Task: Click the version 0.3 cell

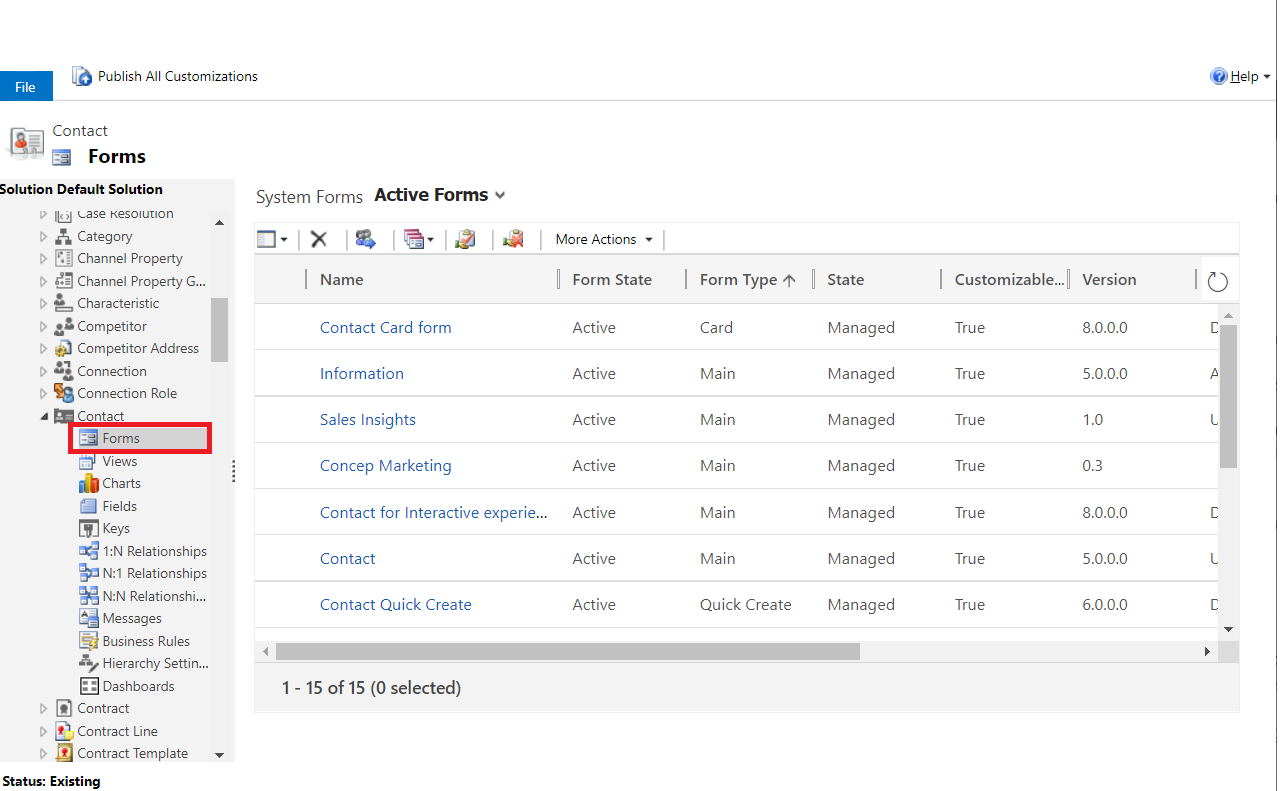Action: [x=1093, y=465]
